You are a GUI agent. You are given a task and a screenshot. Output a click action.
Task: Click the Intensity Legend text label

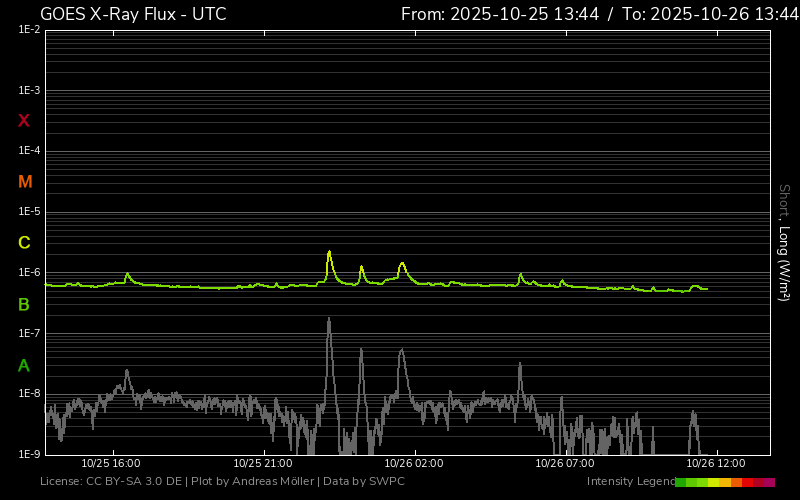(629, 482)
